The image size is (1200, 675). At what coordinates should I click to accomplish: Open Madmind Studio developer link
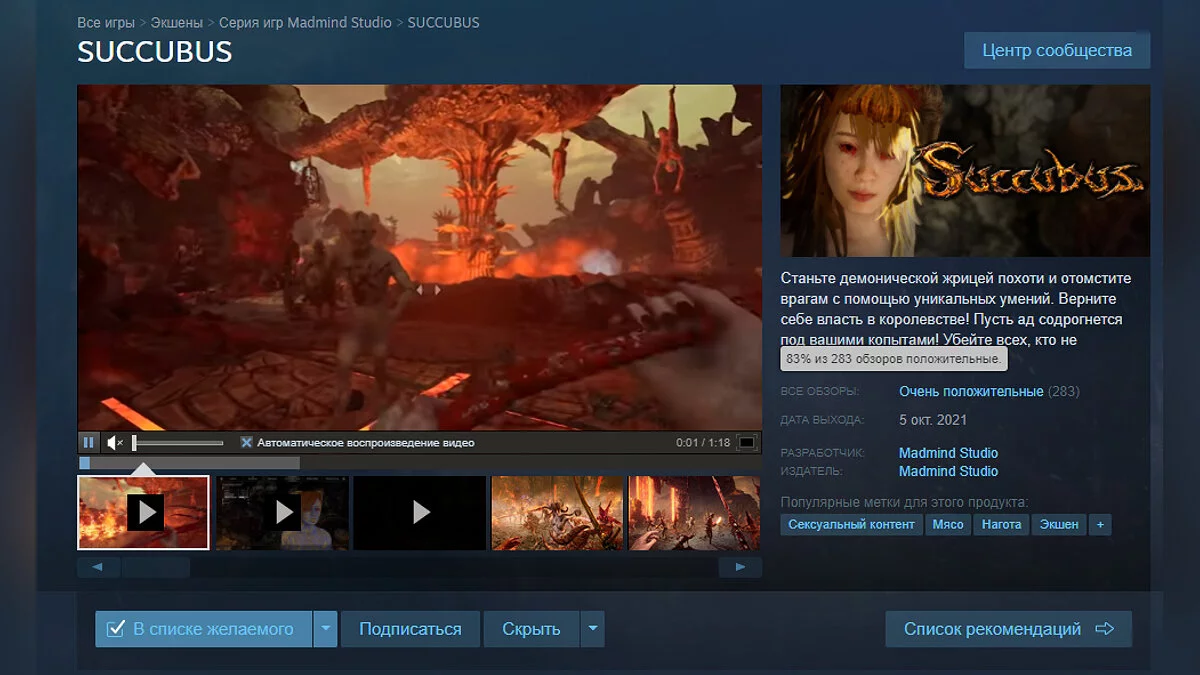coord(948,453)
